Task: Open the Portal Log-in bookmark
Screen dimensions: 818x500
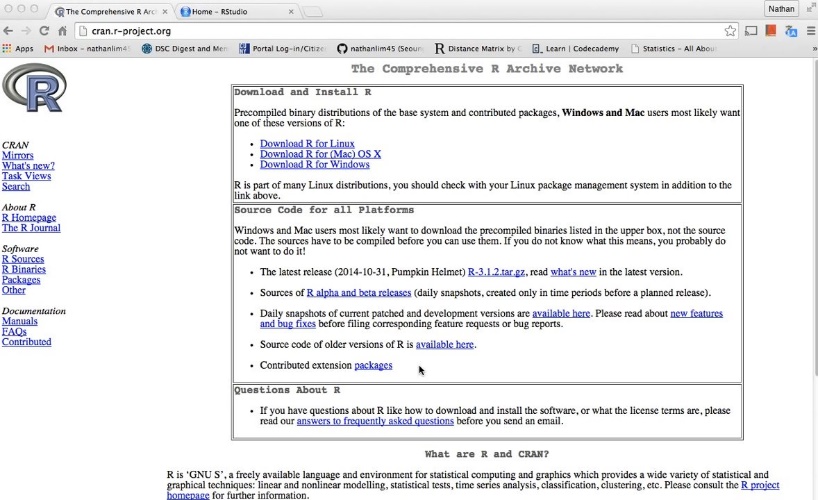Action: click(x=282, y=49)
